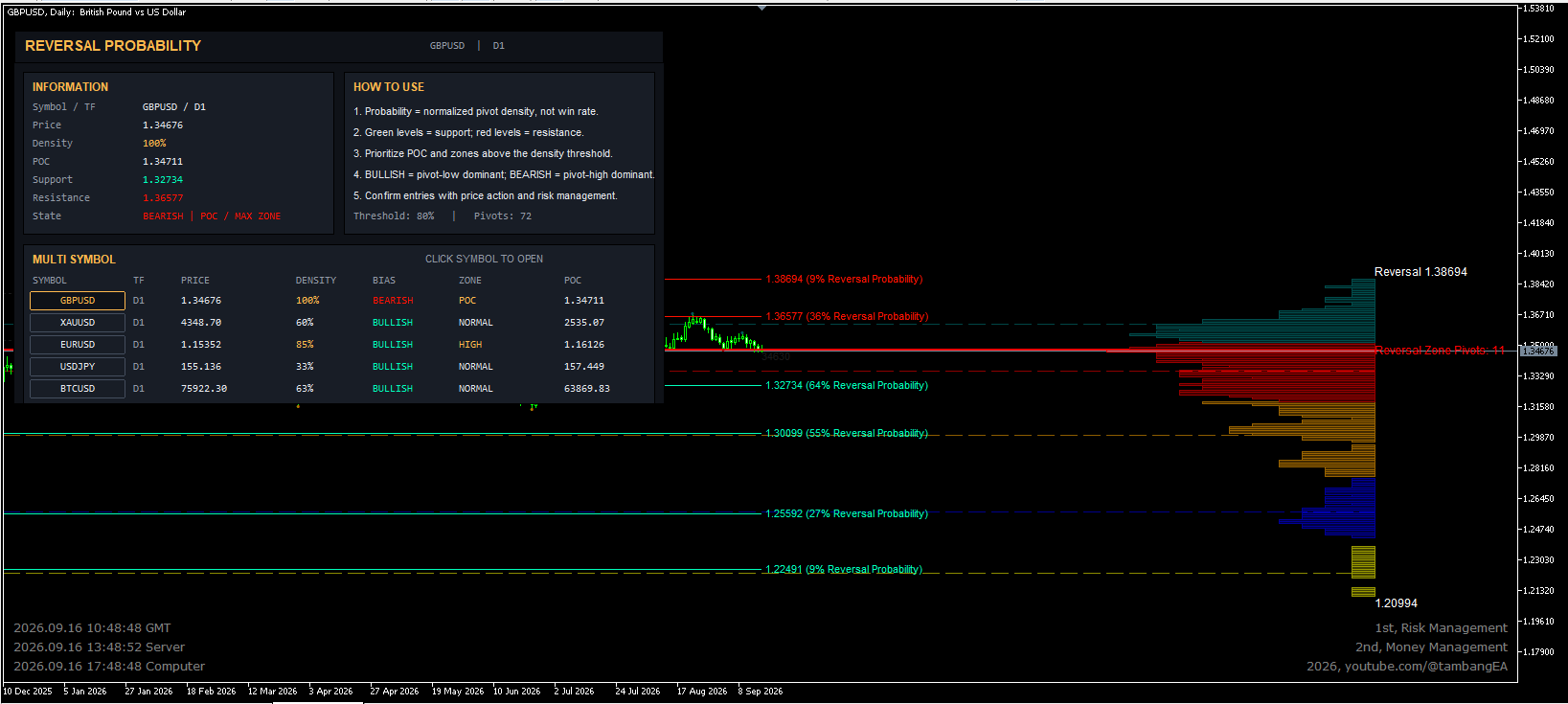The image size is (1568, 704).
Task: Click the Support value in the Information panel
Action: pyautogui.click(x=163, y=180)
